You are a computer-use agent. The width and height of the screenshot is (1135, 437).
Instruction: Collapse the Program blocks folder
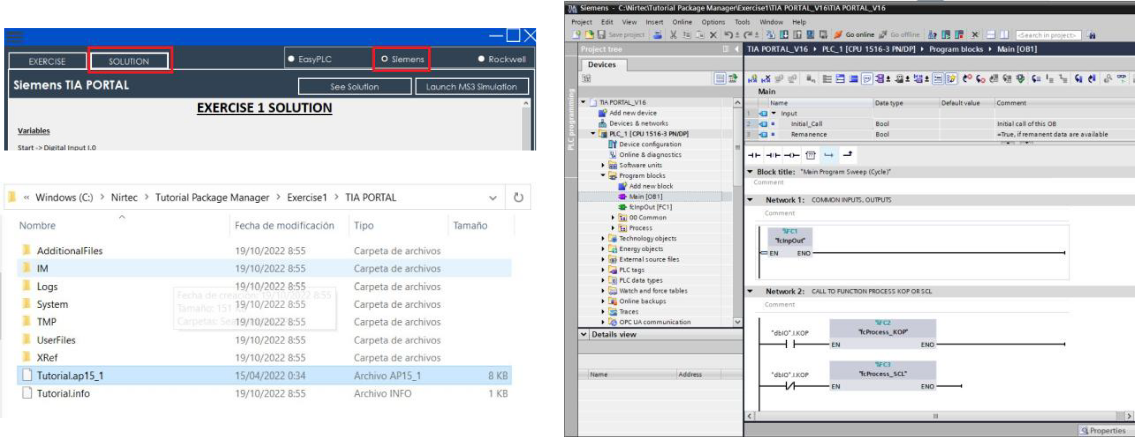point(602,176)
